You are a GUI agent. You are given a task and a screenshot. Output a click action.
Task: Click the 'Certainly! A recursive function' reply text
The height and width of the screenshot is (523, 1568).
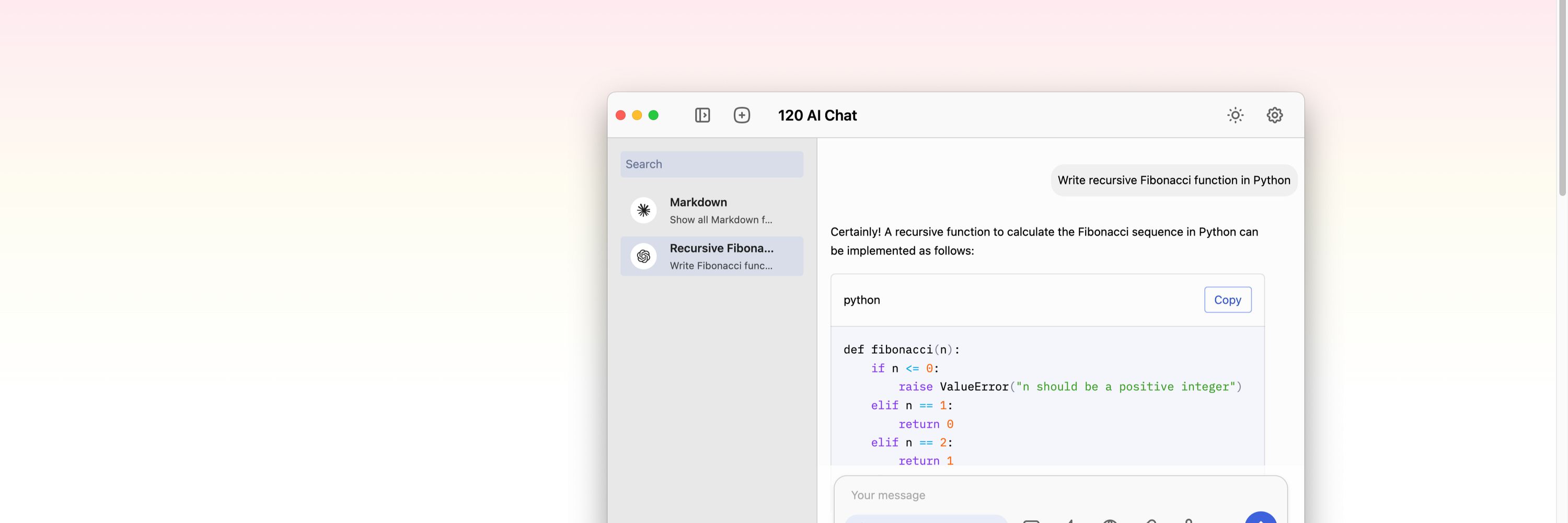click(1044, 241)
